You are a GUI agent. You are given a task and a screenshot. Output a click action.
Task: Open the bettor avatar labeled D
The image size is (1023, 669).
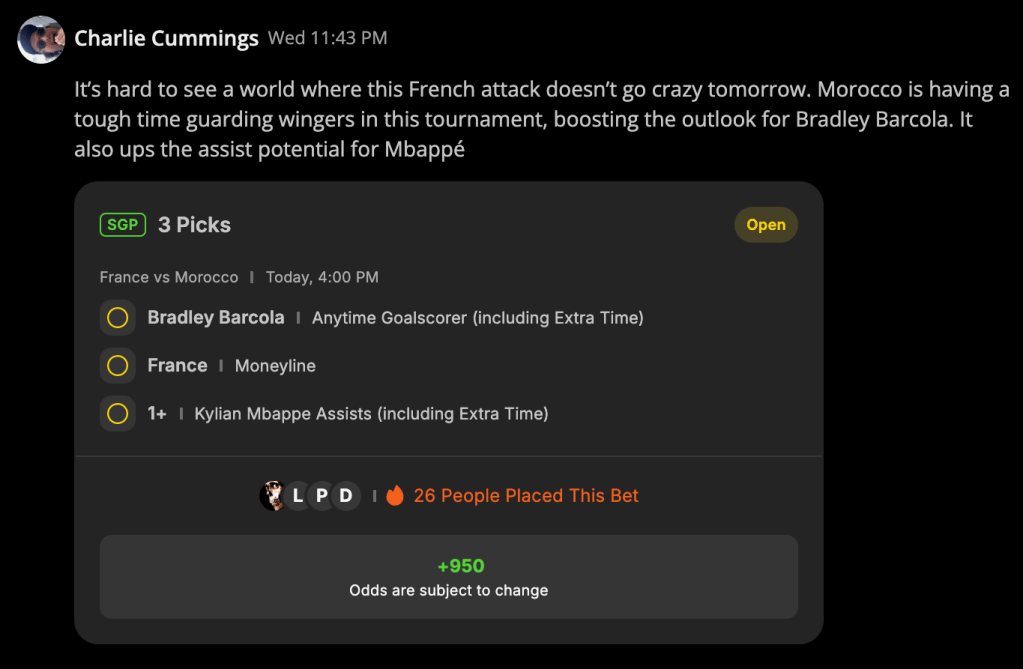click(346, 495)
